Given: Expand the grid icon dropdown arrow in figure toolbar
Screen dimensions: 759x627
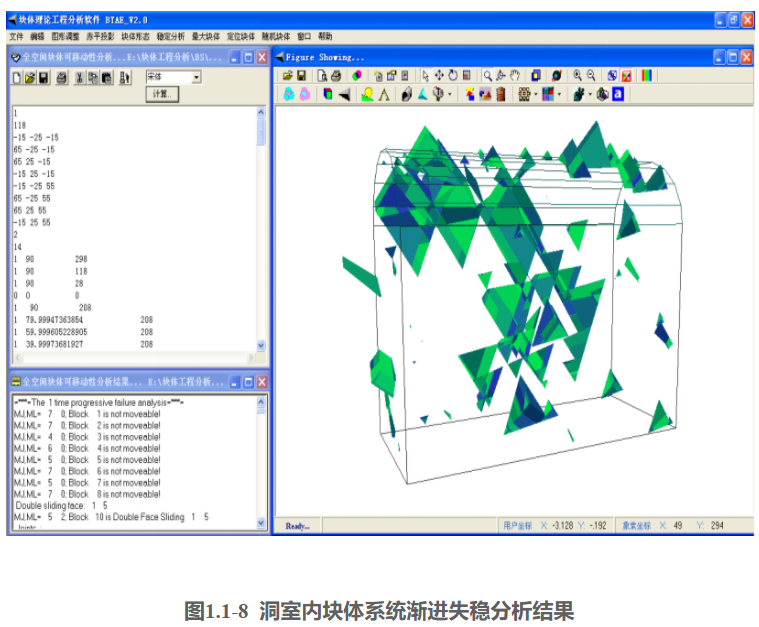Looking at the screenshot, I should point(537,95).
